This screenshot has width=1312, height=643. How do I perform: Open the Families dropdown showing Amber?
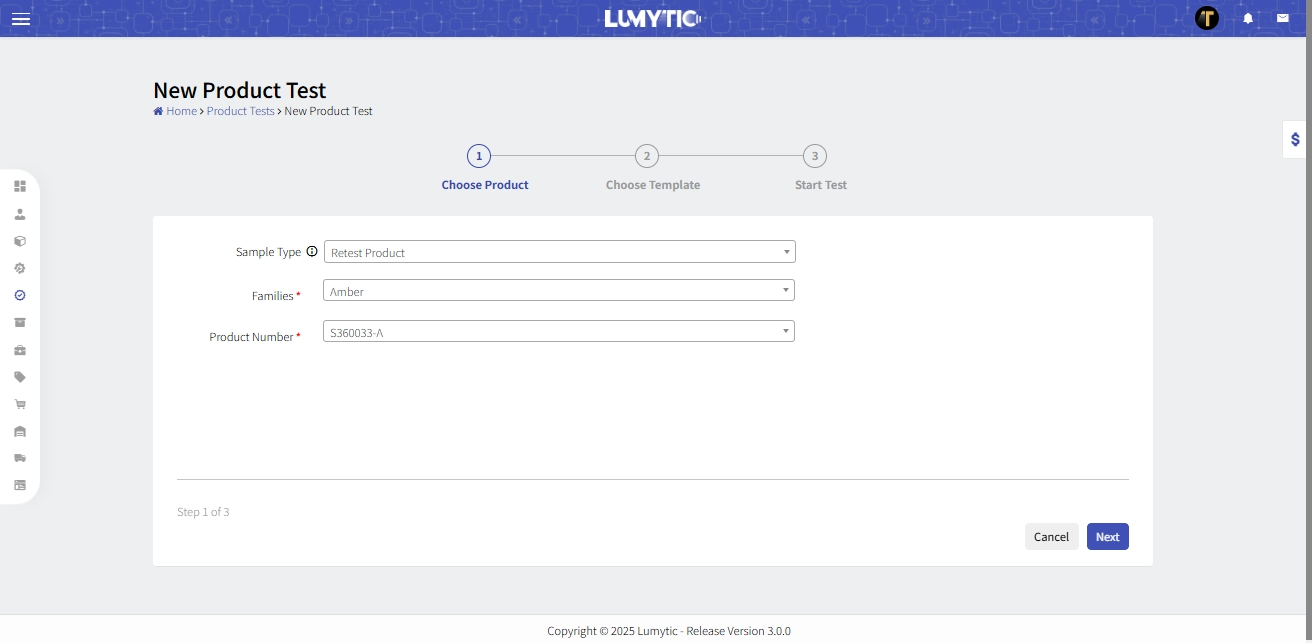(x=559, y=291)
